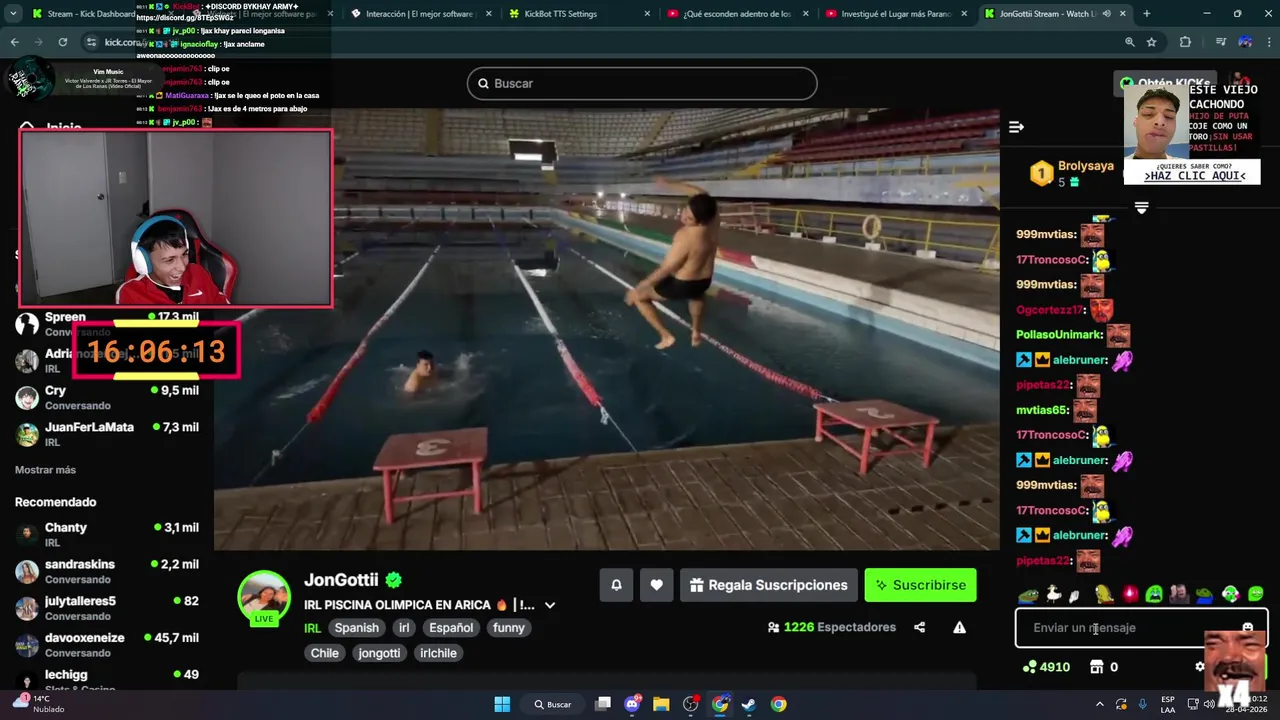Open the JonGottii channel name link

point(341,580)
